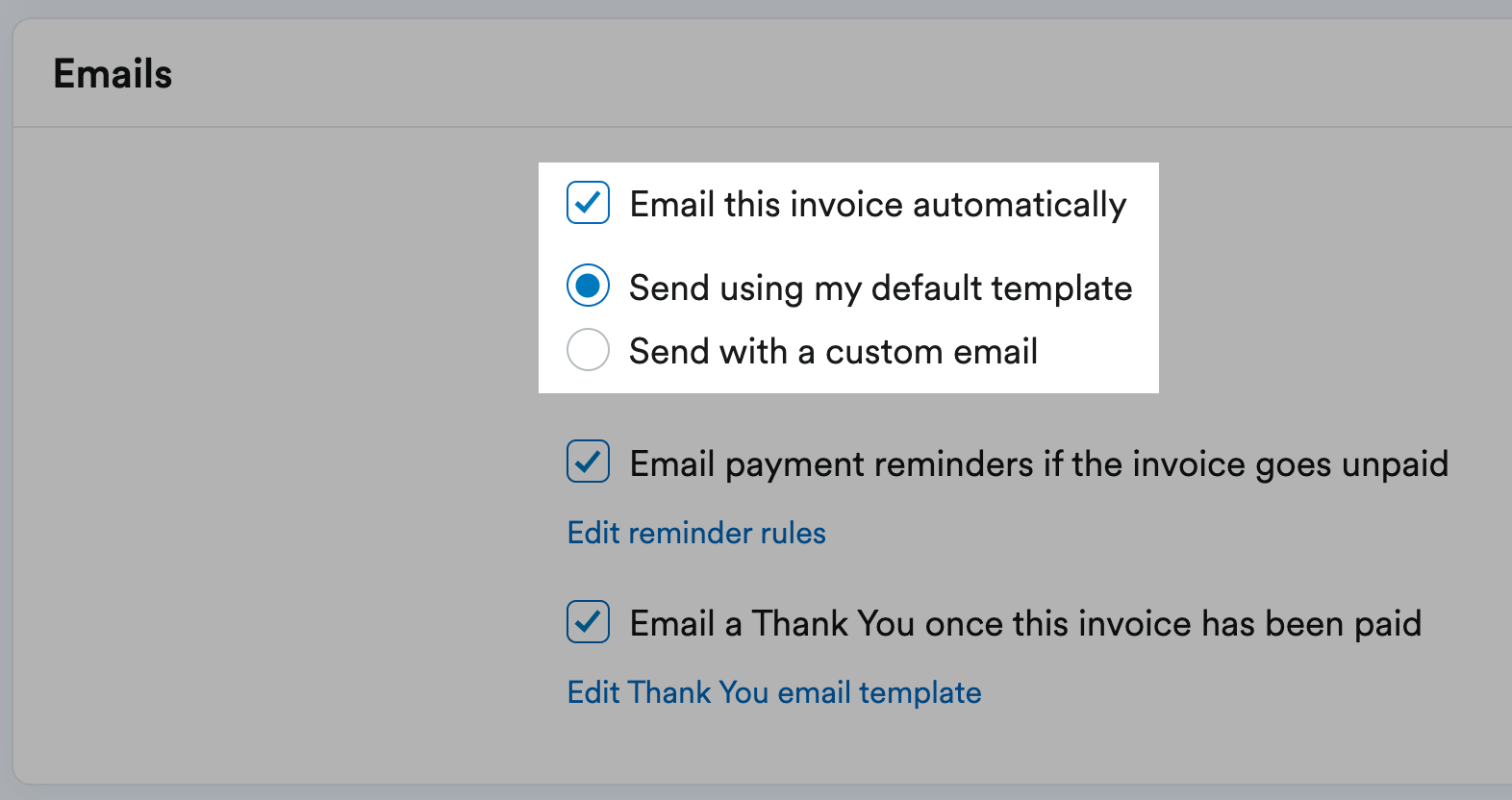Image resolution: width=1512 pixels, height=800 pixels.
Task: Open the Edit Thank You email template link
Action: [x=774, y=692]
